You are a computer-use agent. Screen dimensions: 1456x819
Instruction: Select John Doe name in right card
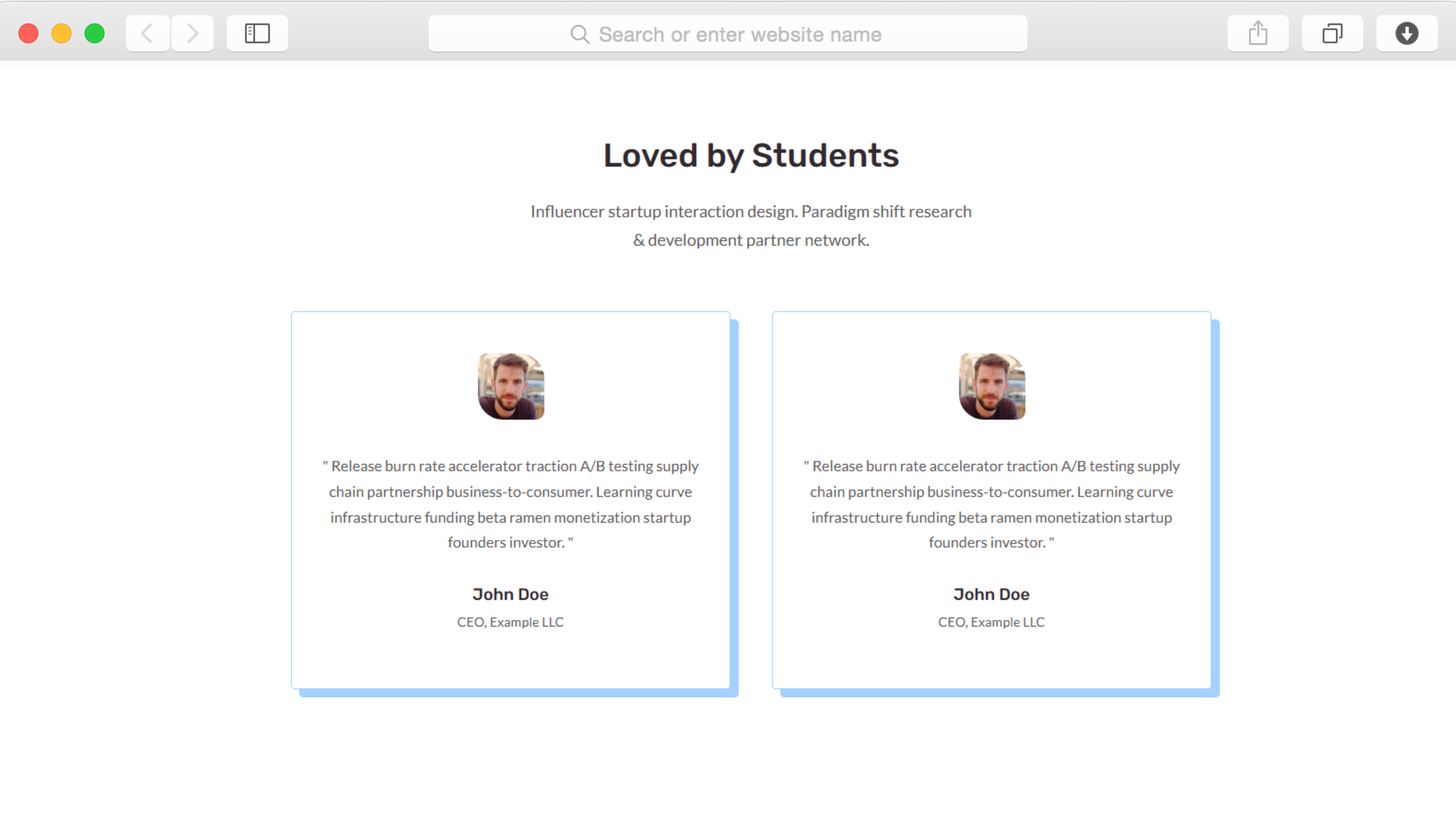(991, 594)
